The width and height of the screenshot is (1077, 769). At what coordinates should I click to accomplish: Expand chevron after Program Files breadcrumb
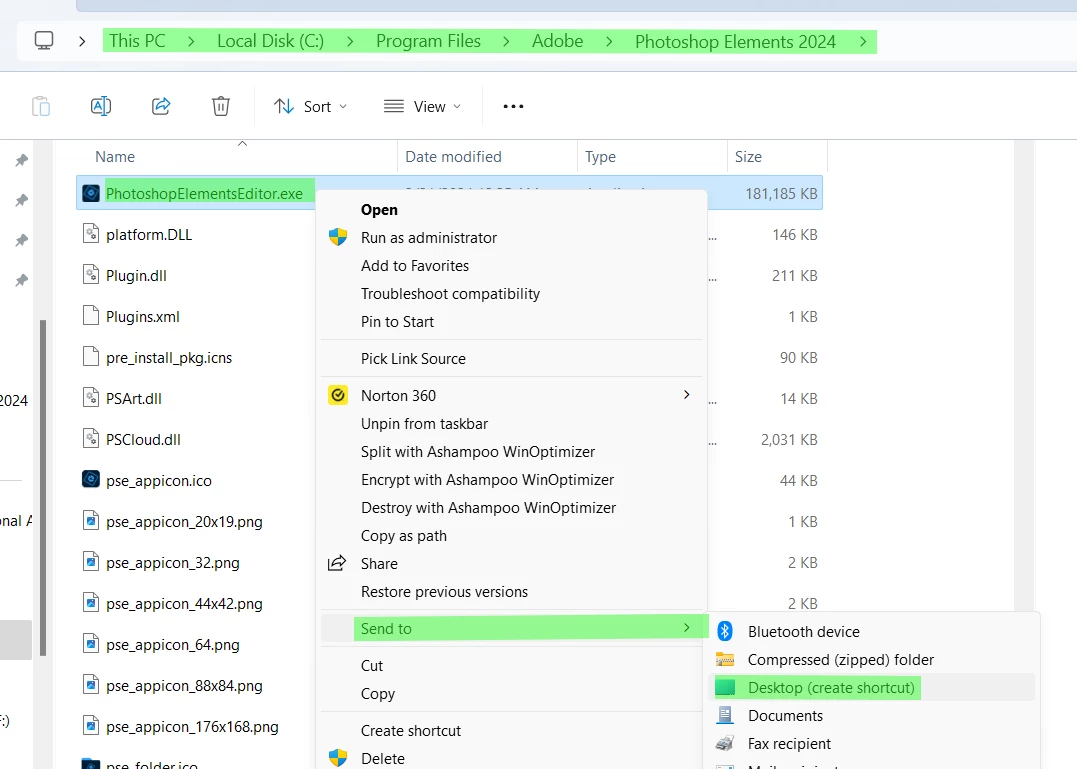[506, 42]
